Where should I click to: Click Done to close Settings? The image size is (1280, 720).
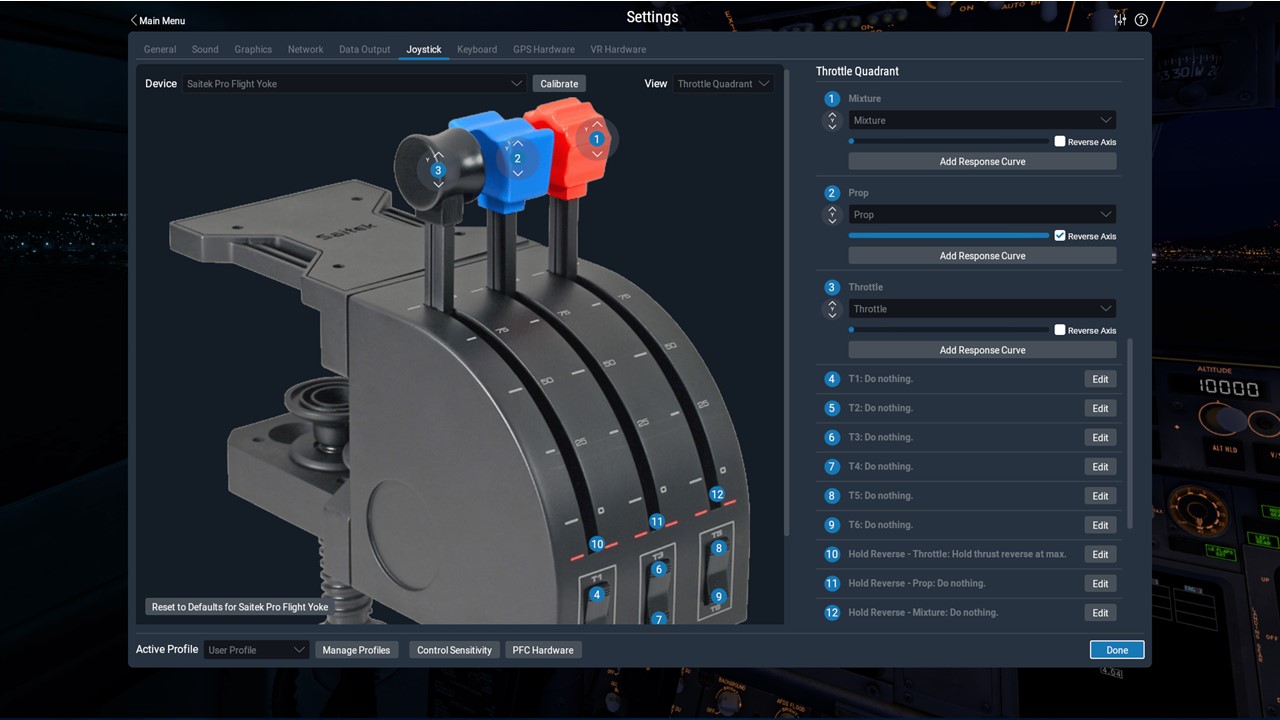pos(1117,650)
